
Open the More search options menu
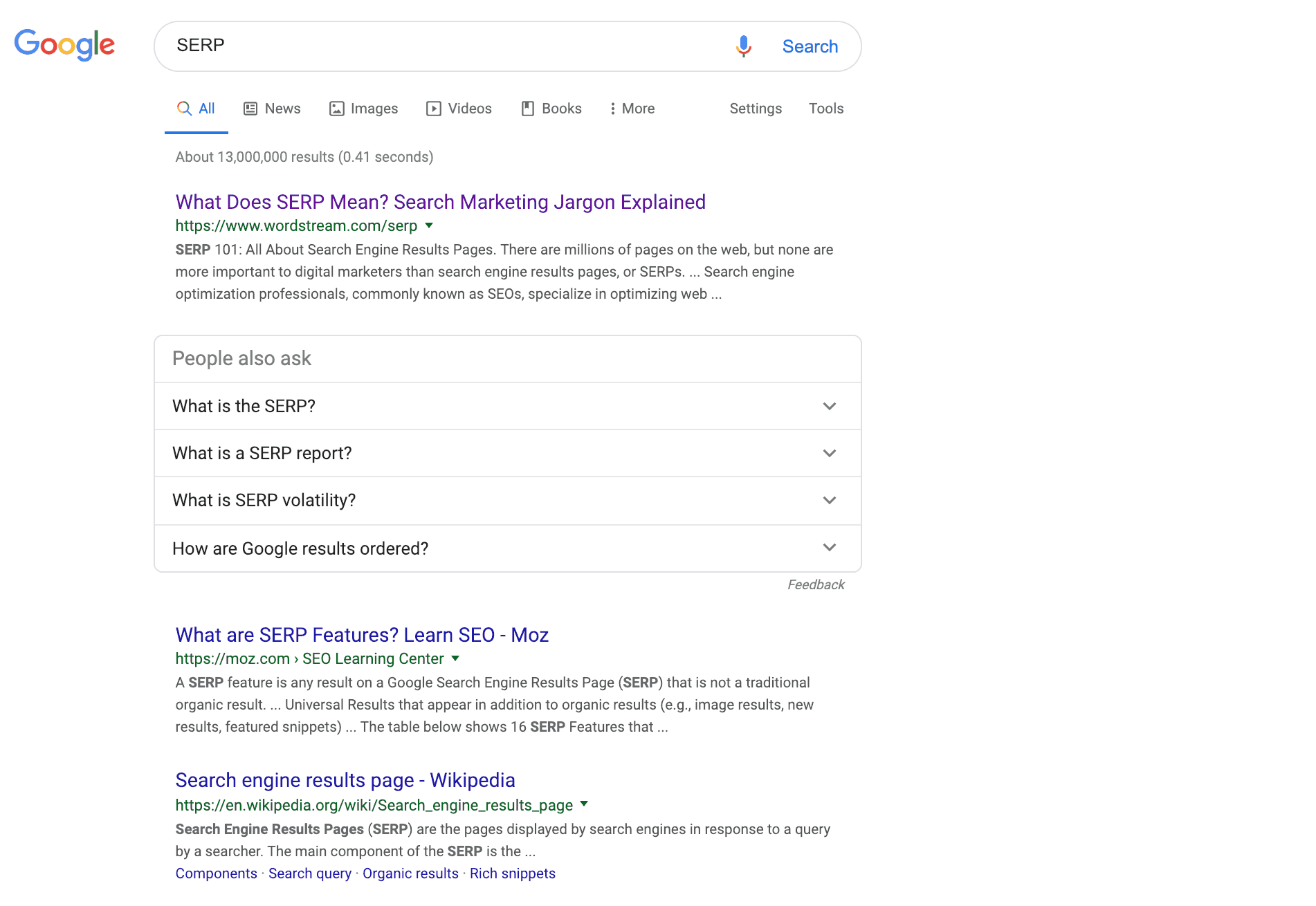632,109
